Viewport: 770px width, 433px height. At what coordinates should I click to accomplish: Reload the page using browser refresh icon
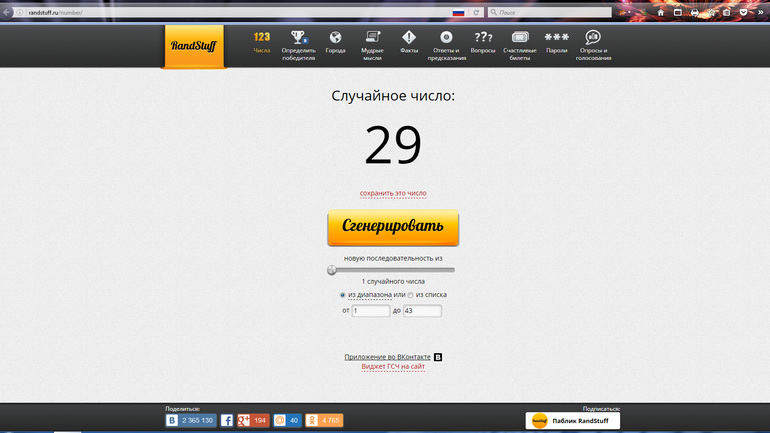477,12
